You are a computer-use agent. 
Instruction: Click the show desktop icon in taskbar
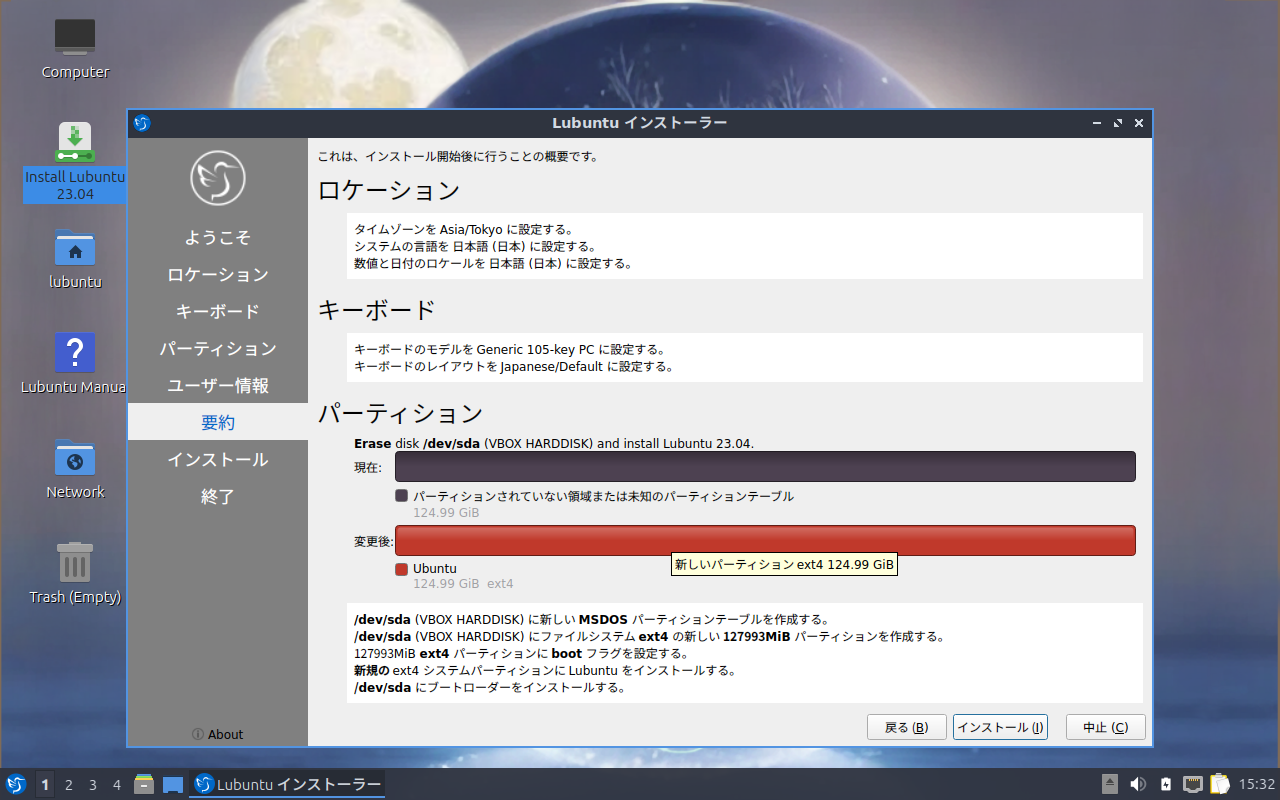pos(173,785)
